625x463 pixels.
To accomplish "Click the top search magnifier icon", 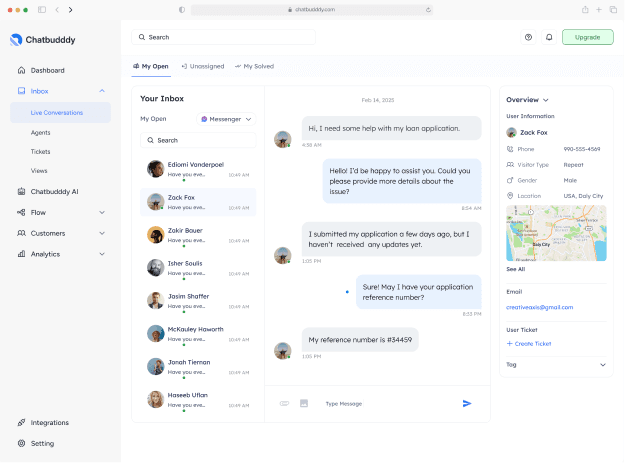I will pyautogui.click(x=142, y=37).
